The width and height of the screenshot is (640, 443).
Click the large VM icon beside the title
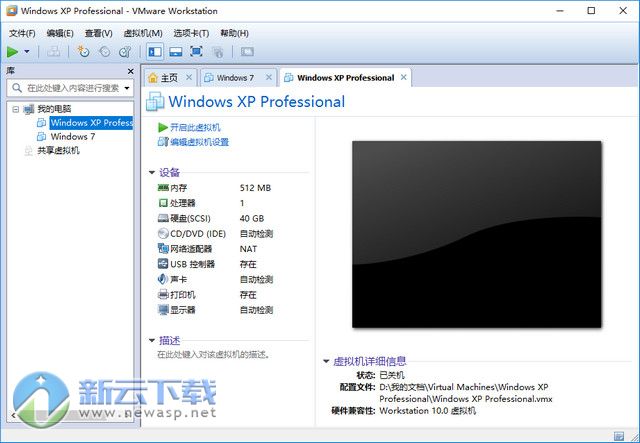tap(155, 102)
